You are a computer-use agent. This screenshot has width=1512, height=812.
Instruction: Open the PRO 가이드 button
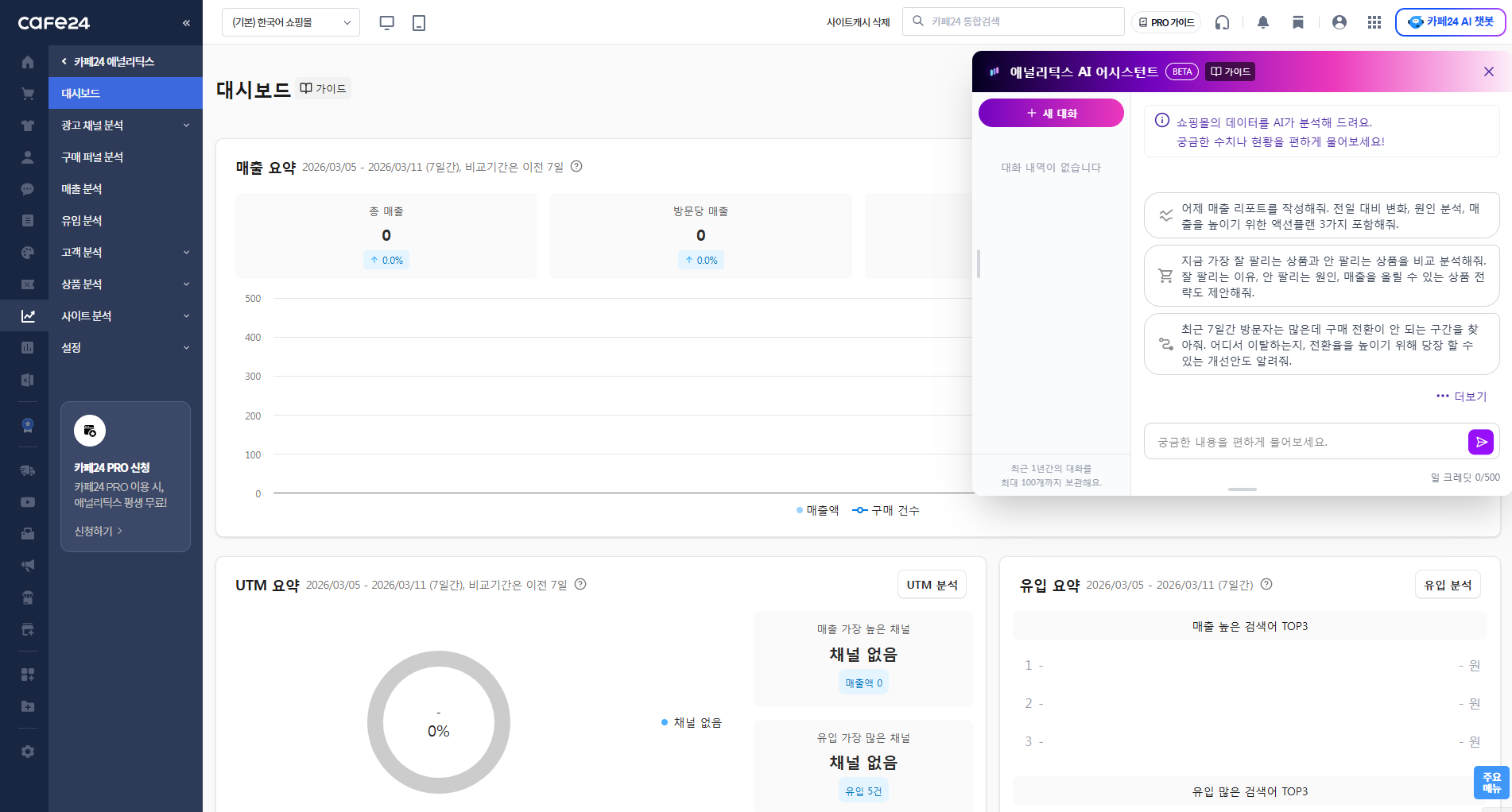tap(1166, 22)
